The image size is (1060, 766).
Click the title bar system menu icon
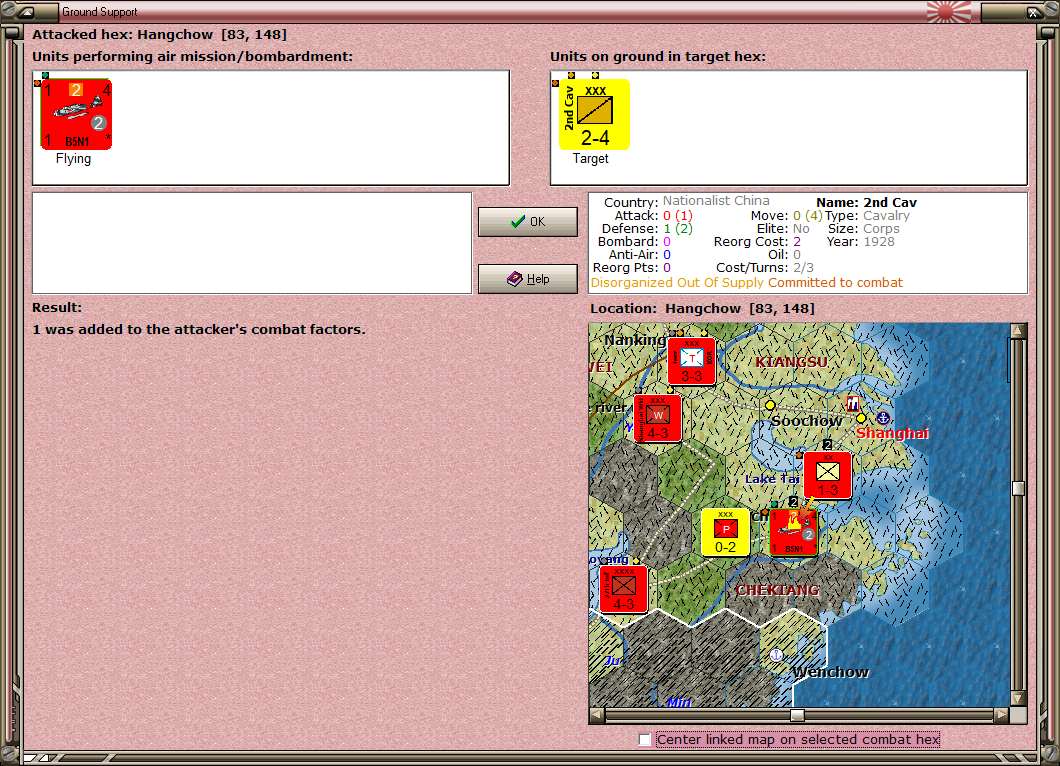coord(25,11)
